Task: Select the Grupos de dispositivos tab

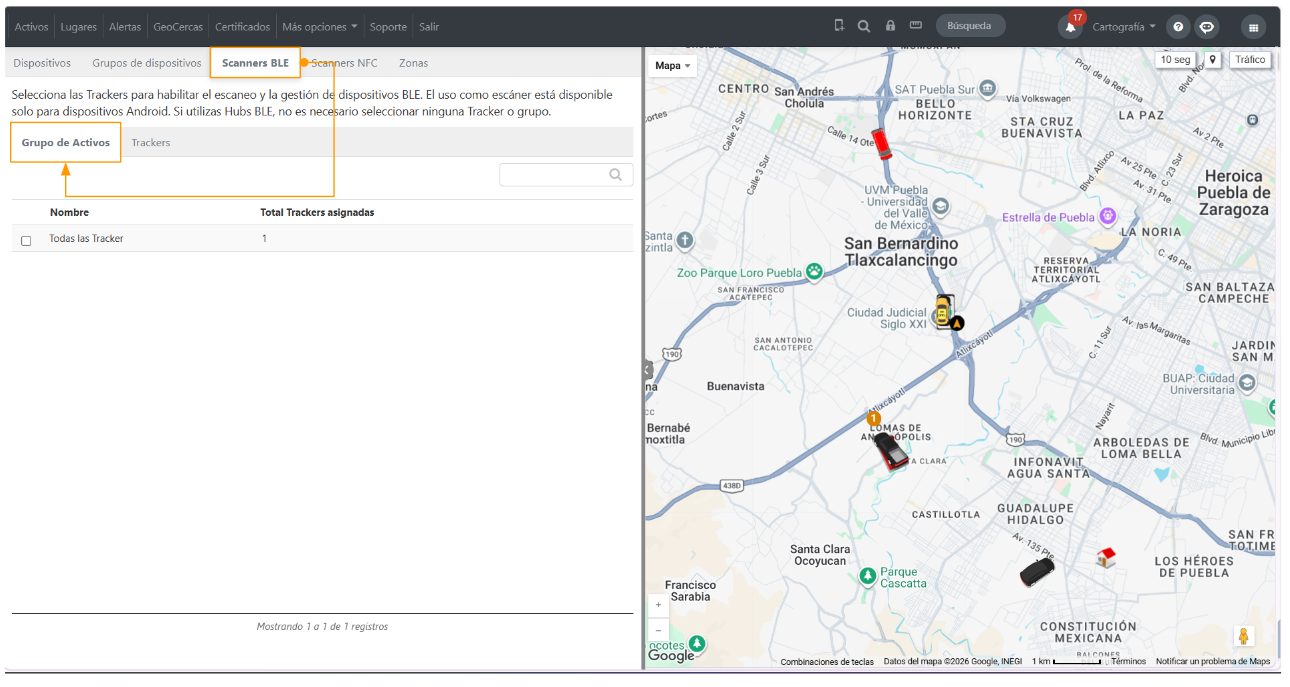Action: (147, 63)
